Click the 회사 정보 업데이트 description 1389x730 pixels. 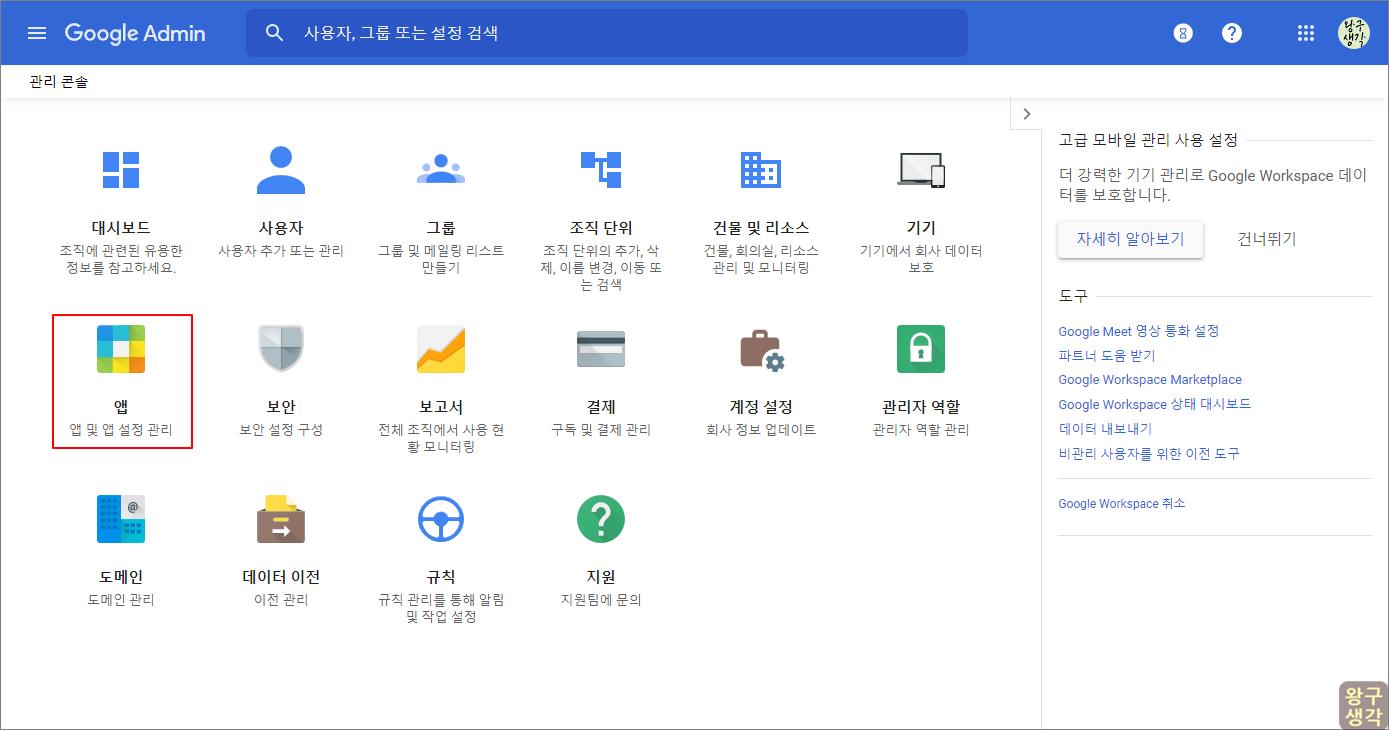click(x=761, y=430)
